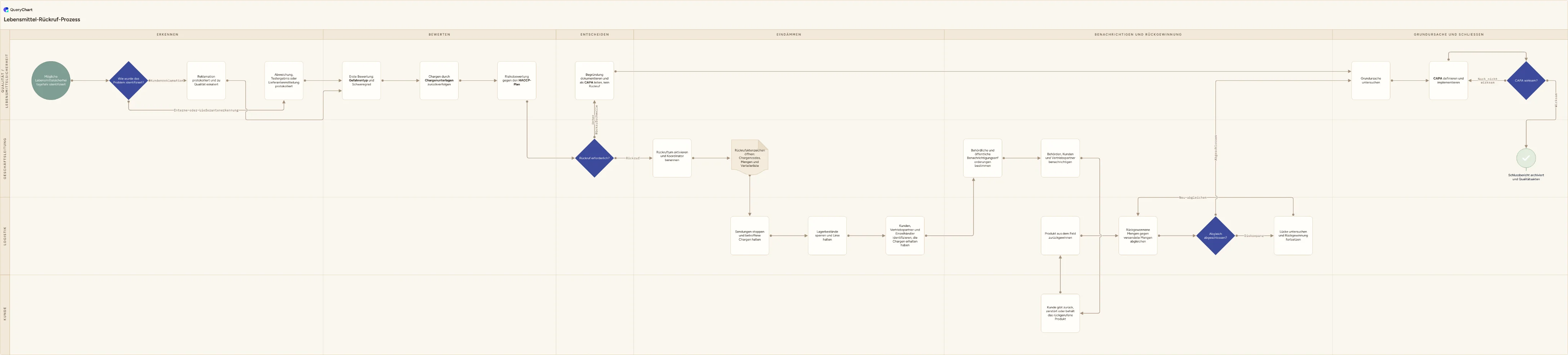The width and height of the screenshot is (1568, 355).
Task: Select the green start circle node
Action: pyautogui.click(x=51, y=80)
